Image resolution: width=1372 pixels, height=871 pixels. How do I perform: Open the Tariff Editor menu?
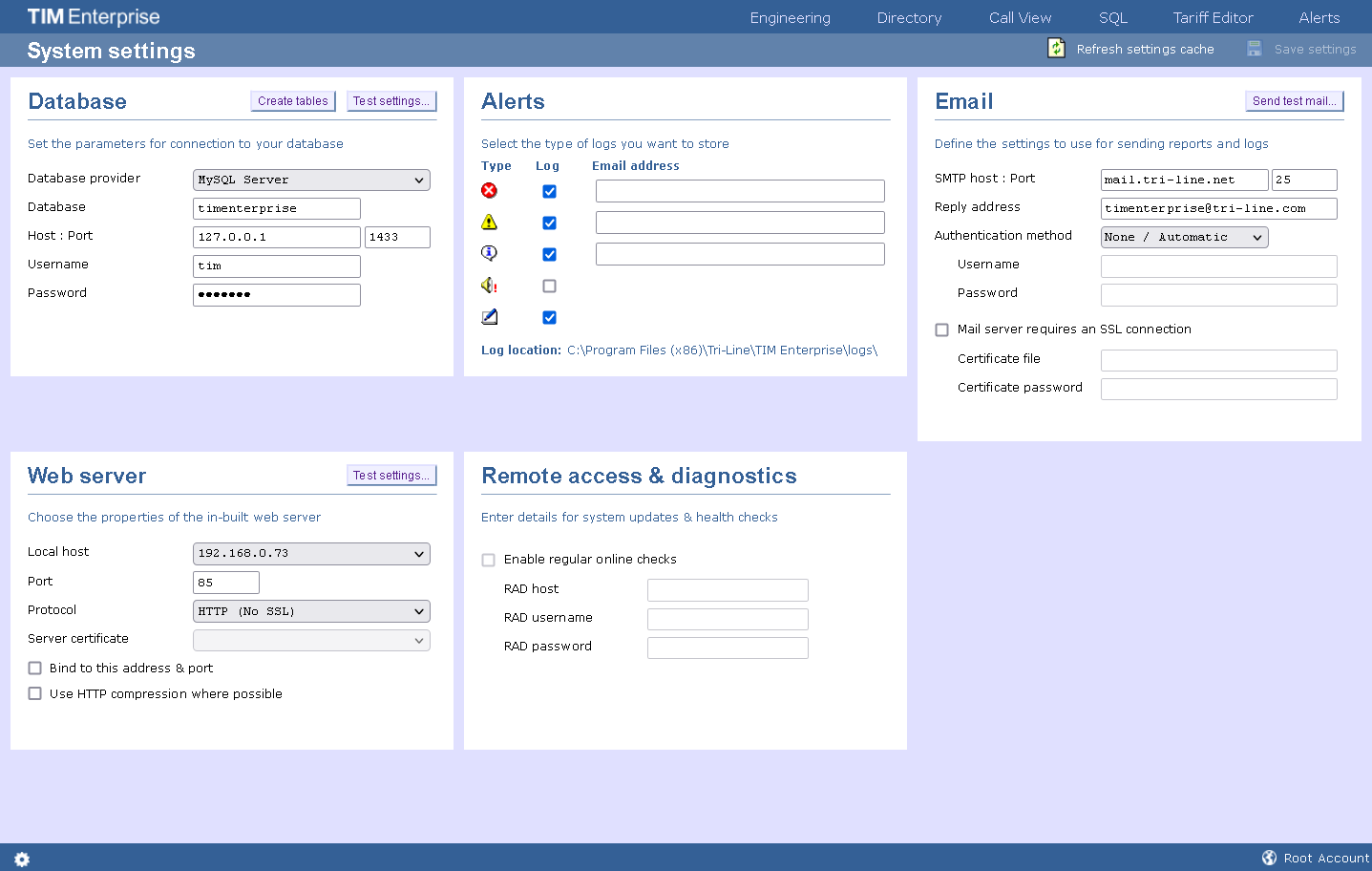(1213, 16)
